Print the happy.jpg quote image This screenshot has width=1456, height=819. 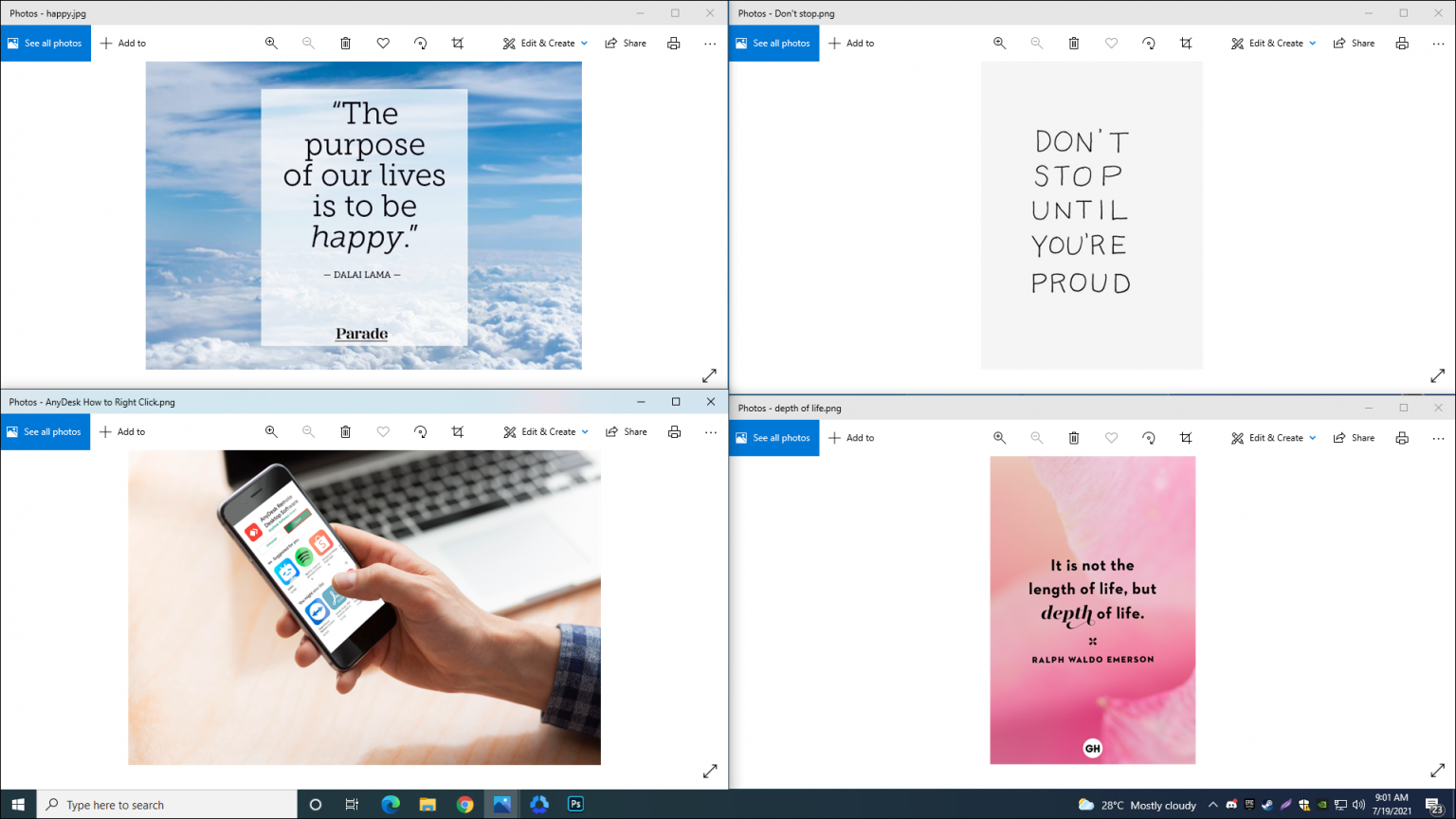tap(673, 43)
